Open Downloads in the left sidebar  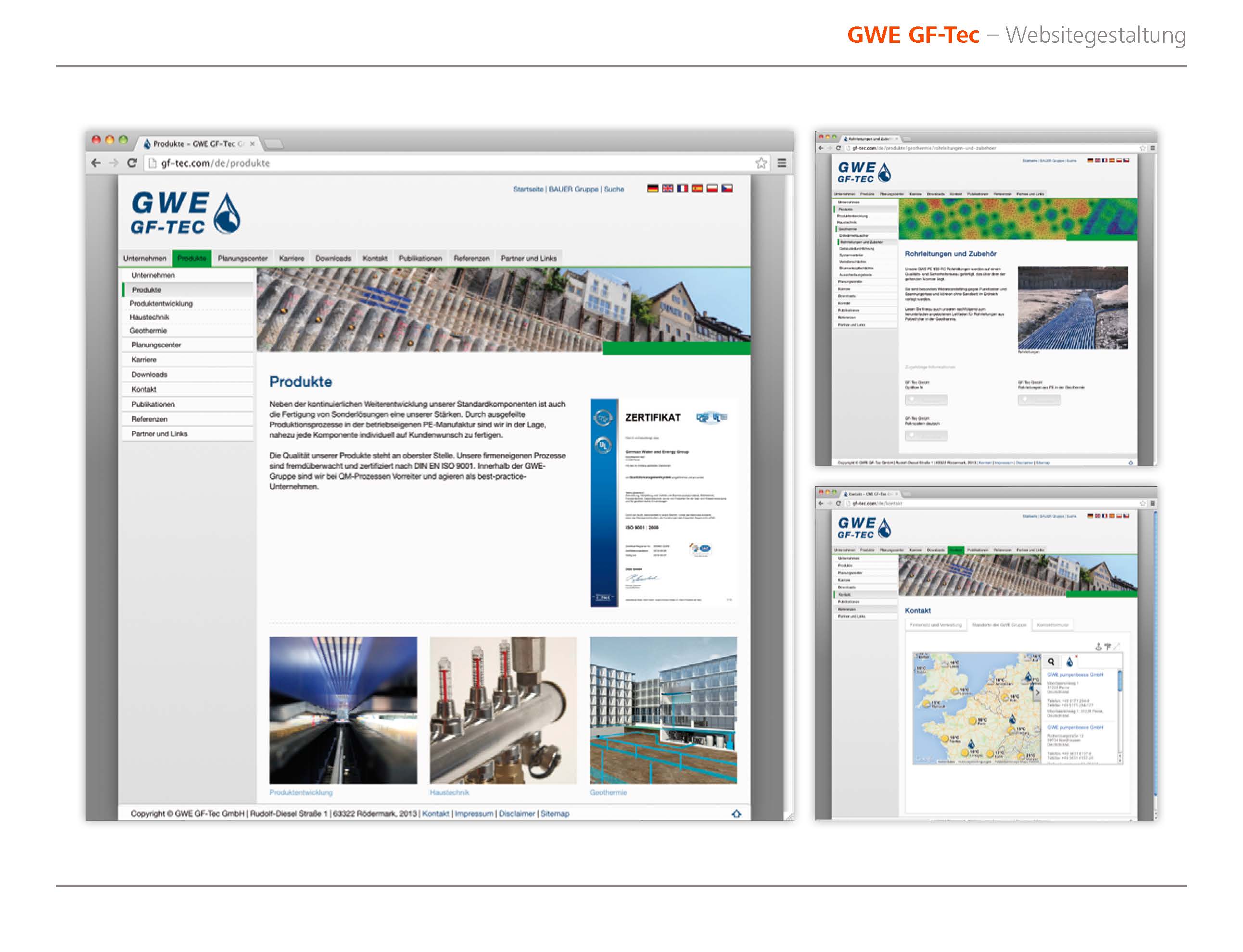(x=188, y=374)
